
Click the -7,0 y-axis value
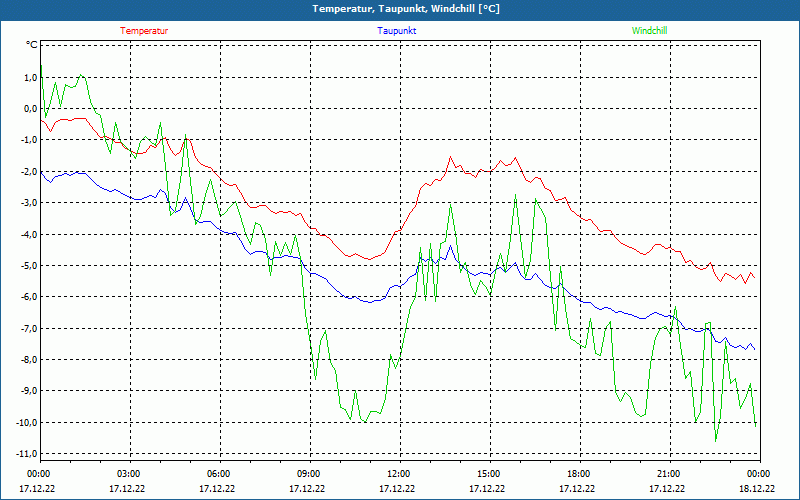29,328
